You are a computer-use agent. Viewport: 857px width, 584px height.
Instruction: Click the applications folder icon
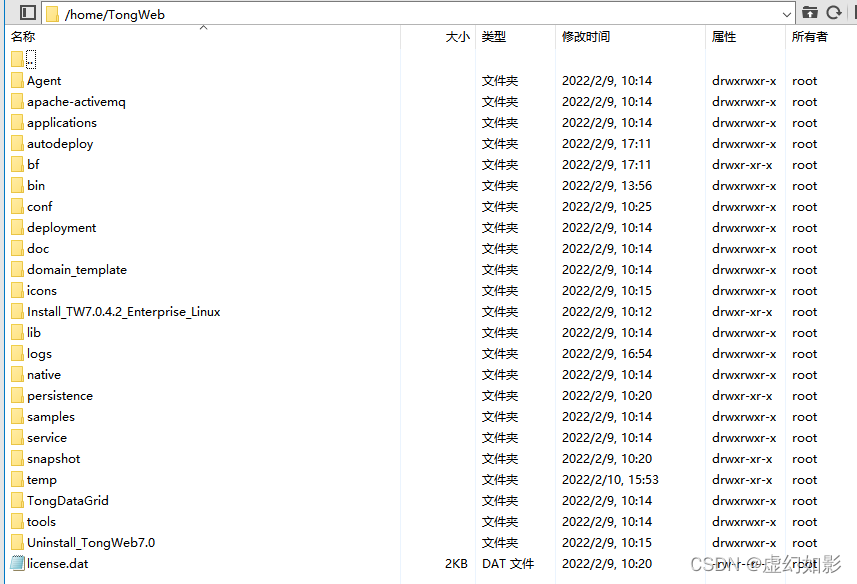pyautogui.click(x=17, y=122)
